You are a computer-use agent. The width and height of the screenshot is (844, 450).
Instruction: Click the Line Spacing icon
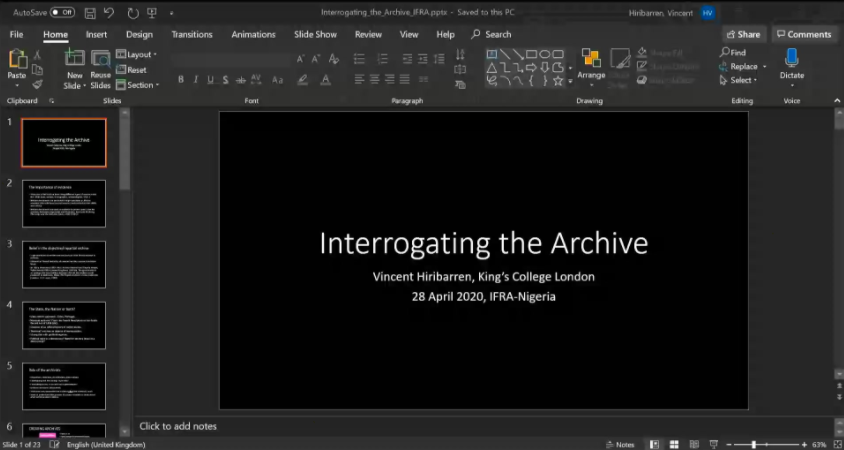point(439,59)
